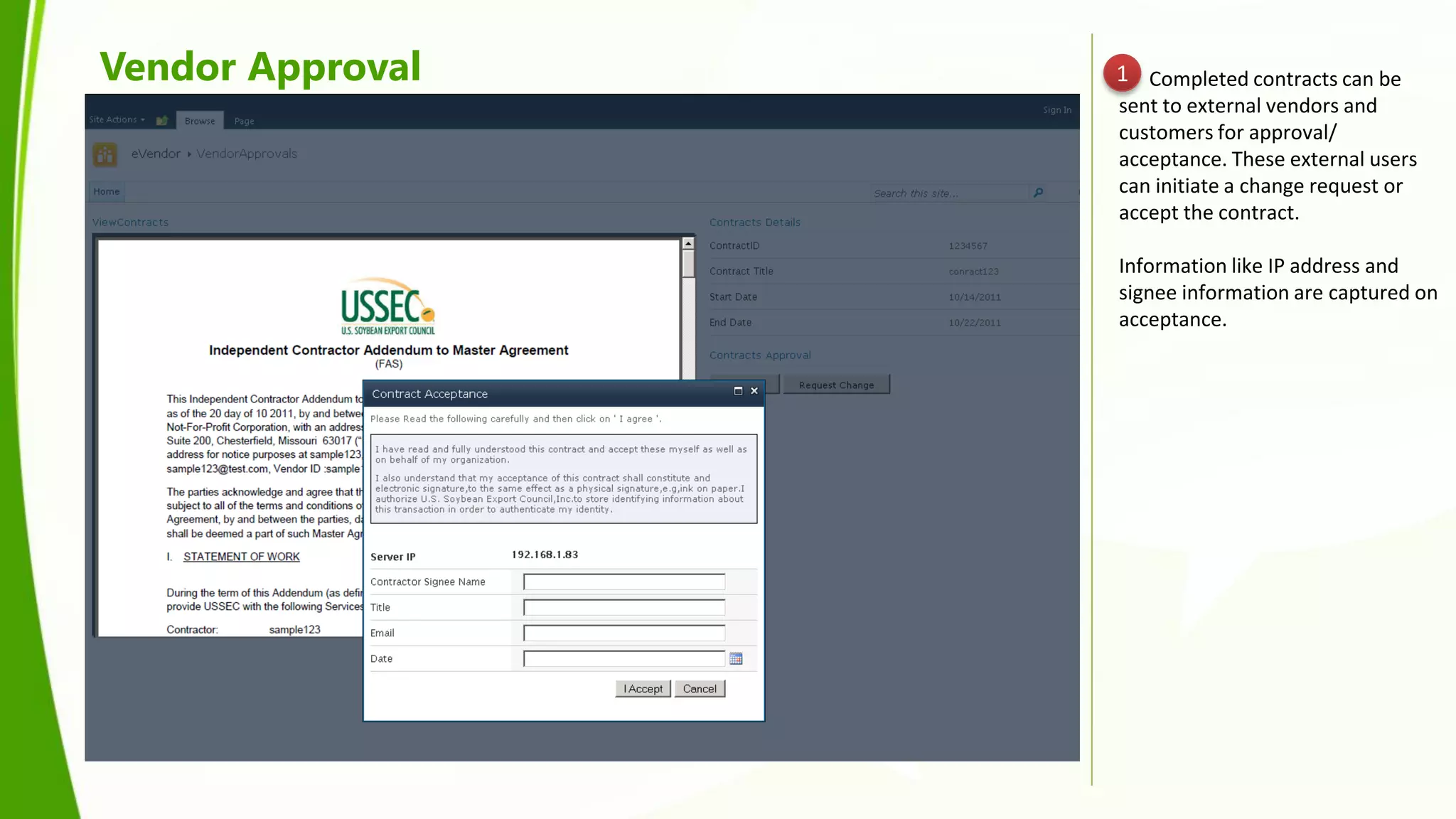The image size is (1456, 819).
Task: Click the Server IP value 192.168.1.83
Action: pos(545,555)
